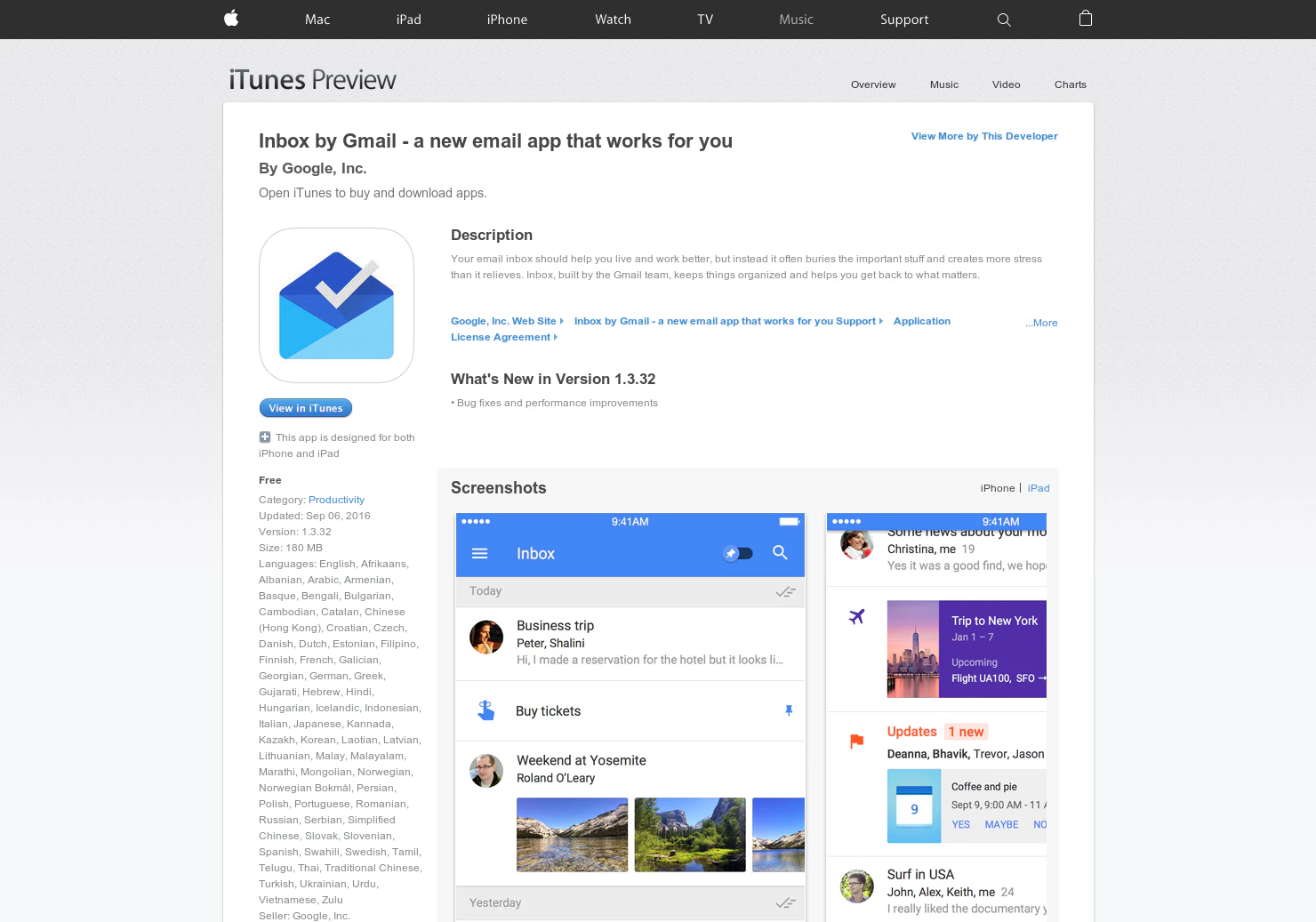Click the View in iTunes button
The width and height of the screenshot is (1316, 922).
coord(306,408)
